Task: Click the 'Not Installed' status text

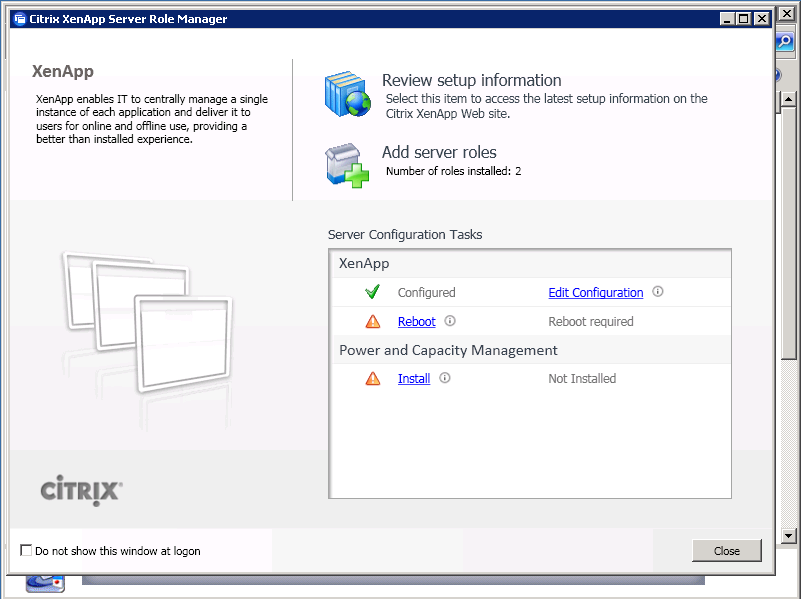Action: coord(582,378)
